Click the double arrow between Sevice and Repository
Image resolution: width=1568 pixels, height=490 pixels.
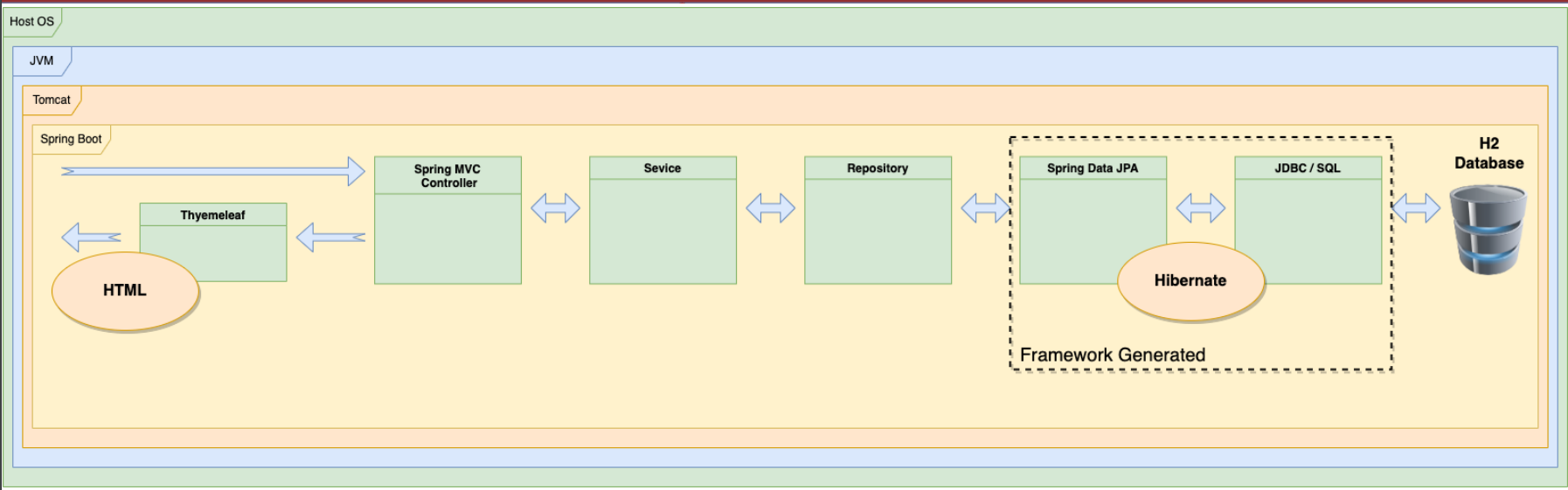770,208
